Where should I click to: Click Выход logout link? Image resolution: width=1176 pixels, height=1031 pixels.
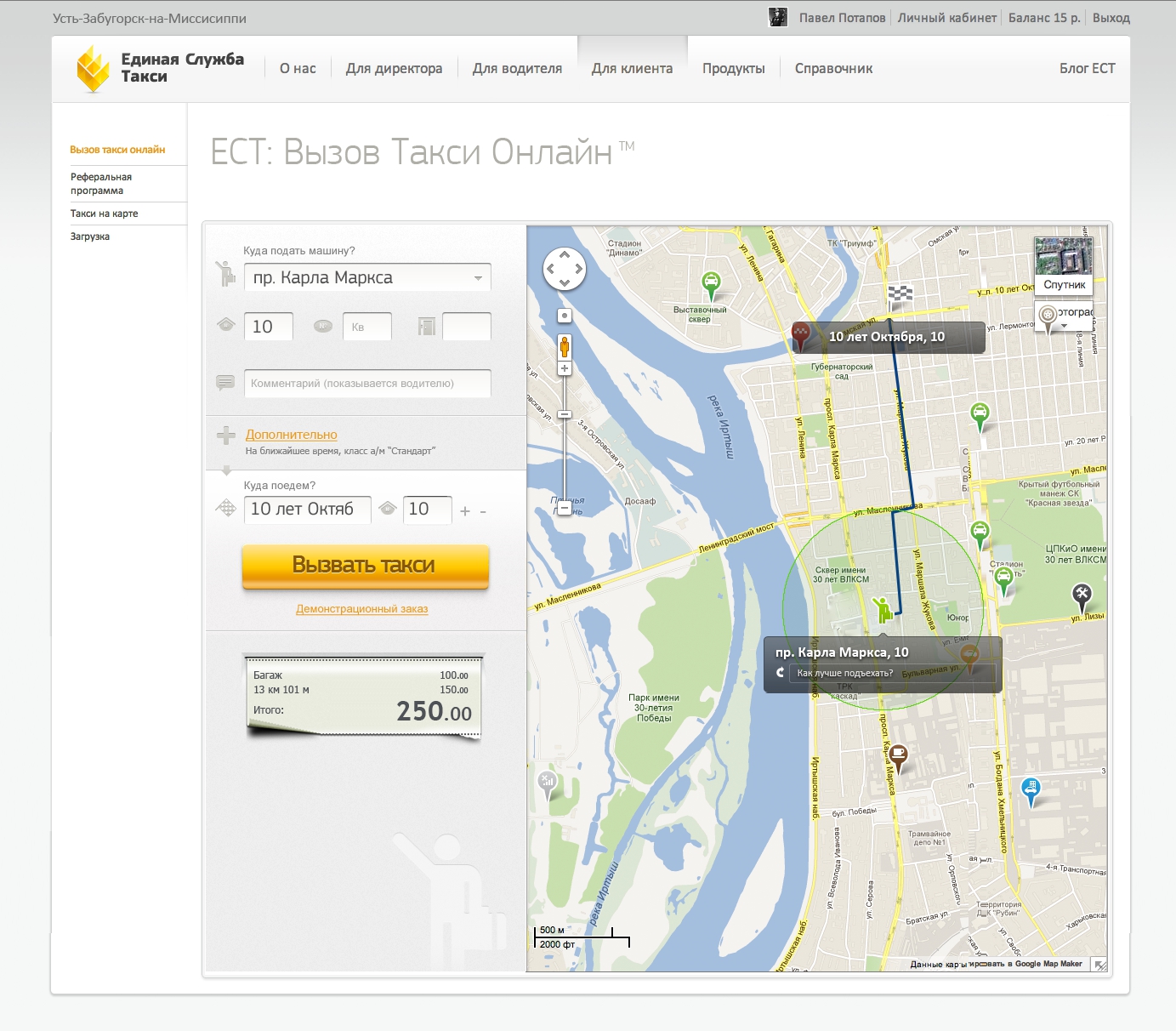[x=1111, y=17]
